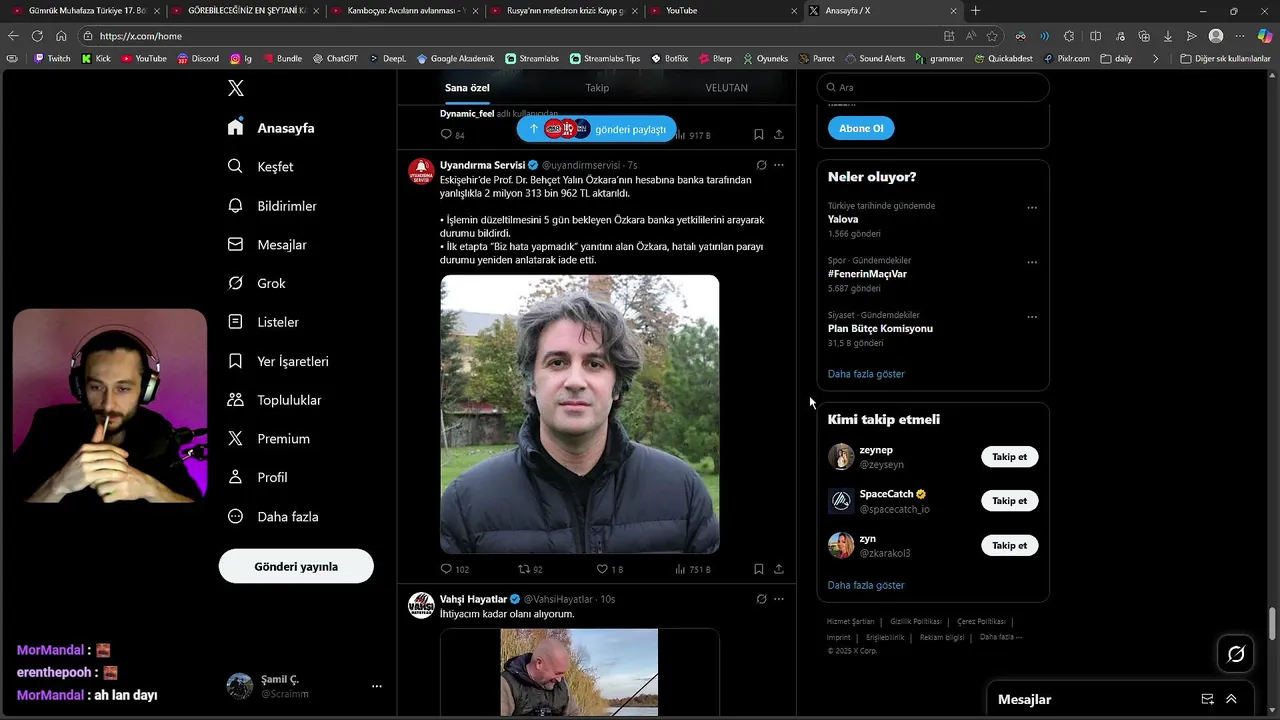This screenshot has width=1280, height=720.
Task: Open Yalova trending topic
Action: pos(844,219)
